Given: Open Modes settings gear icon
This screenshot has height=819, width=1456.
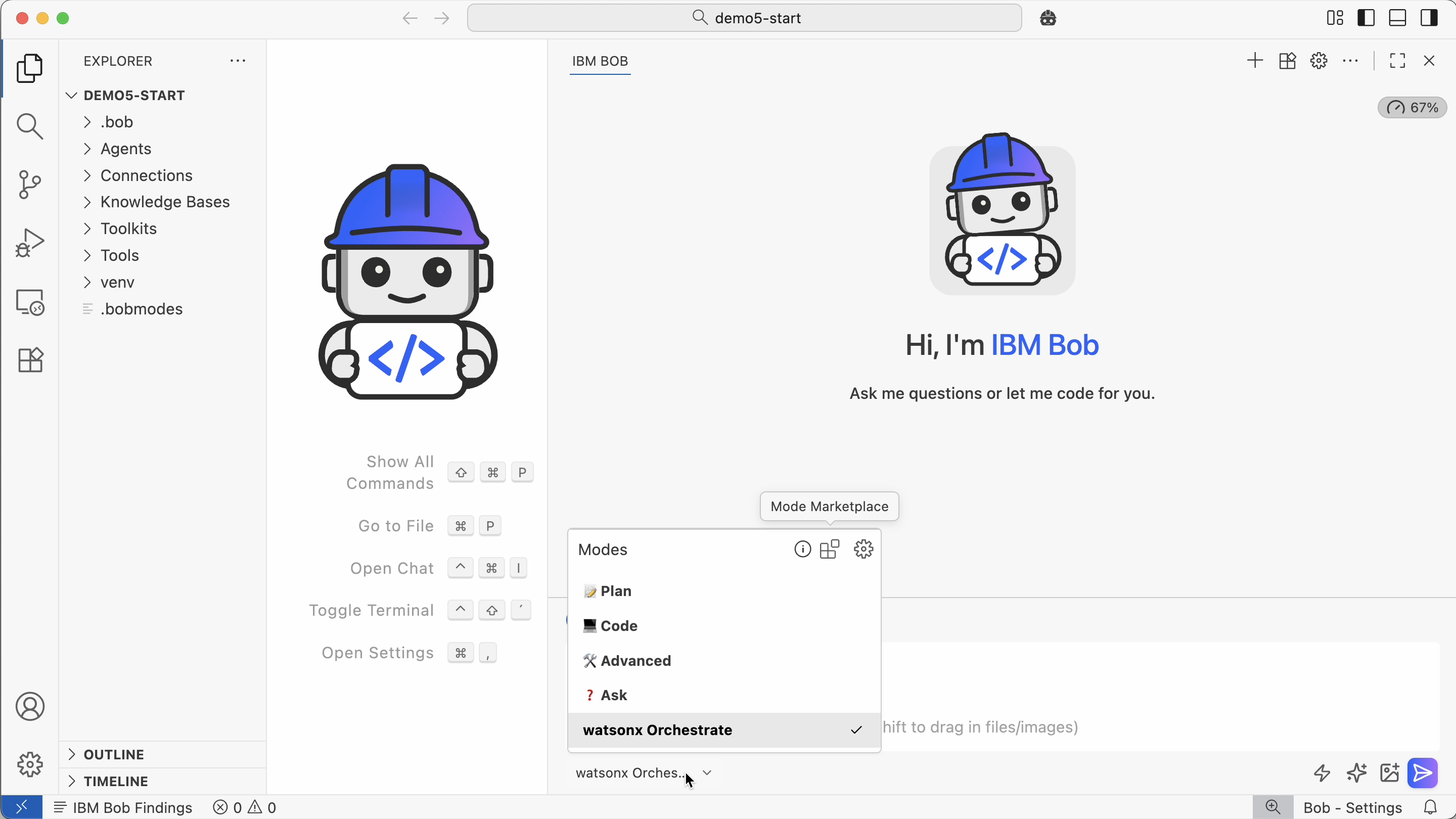Looking at the screenshot, I should pos(863,550).
